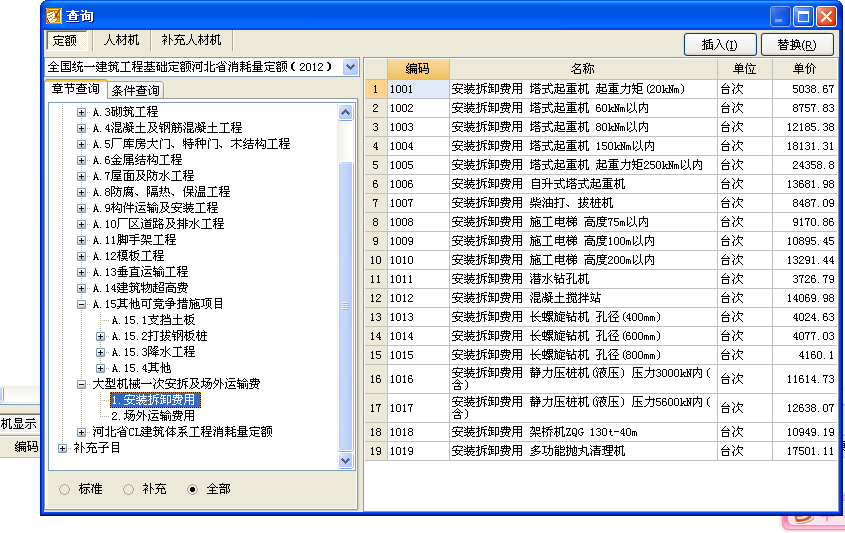Switch to the 补充人材机 tab
Viewport: 845px width, 533px height.
(x=191, y=40)
